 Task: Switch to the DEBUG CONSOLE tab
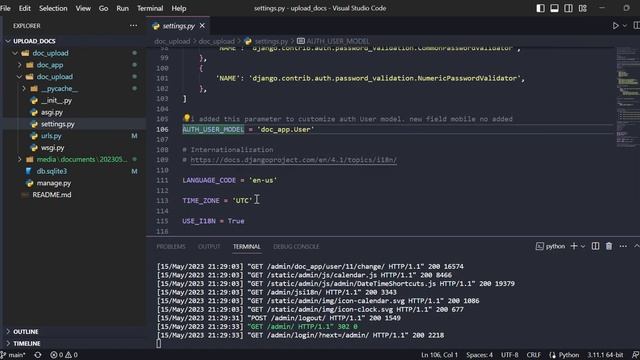(296, 247)
